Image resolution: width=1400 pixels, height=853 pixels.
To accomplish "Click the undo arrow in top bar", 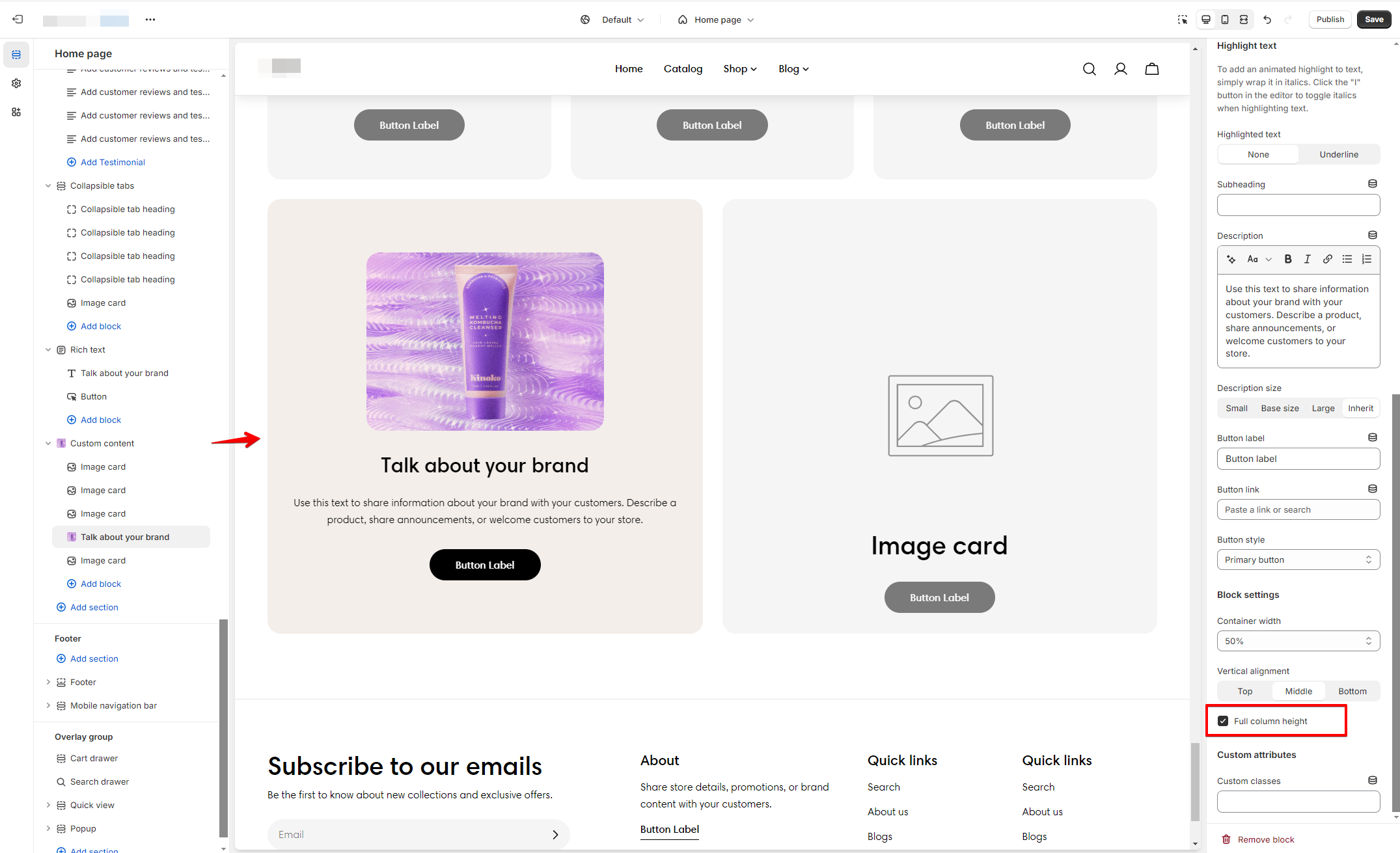I will (x=1267, y=20).
